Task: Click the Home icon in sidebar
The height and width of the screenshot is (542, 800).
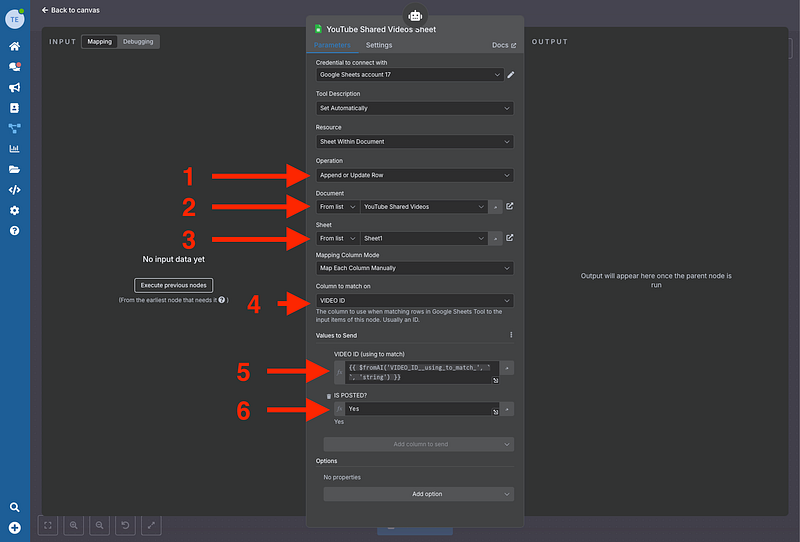Action: point(14,46)
